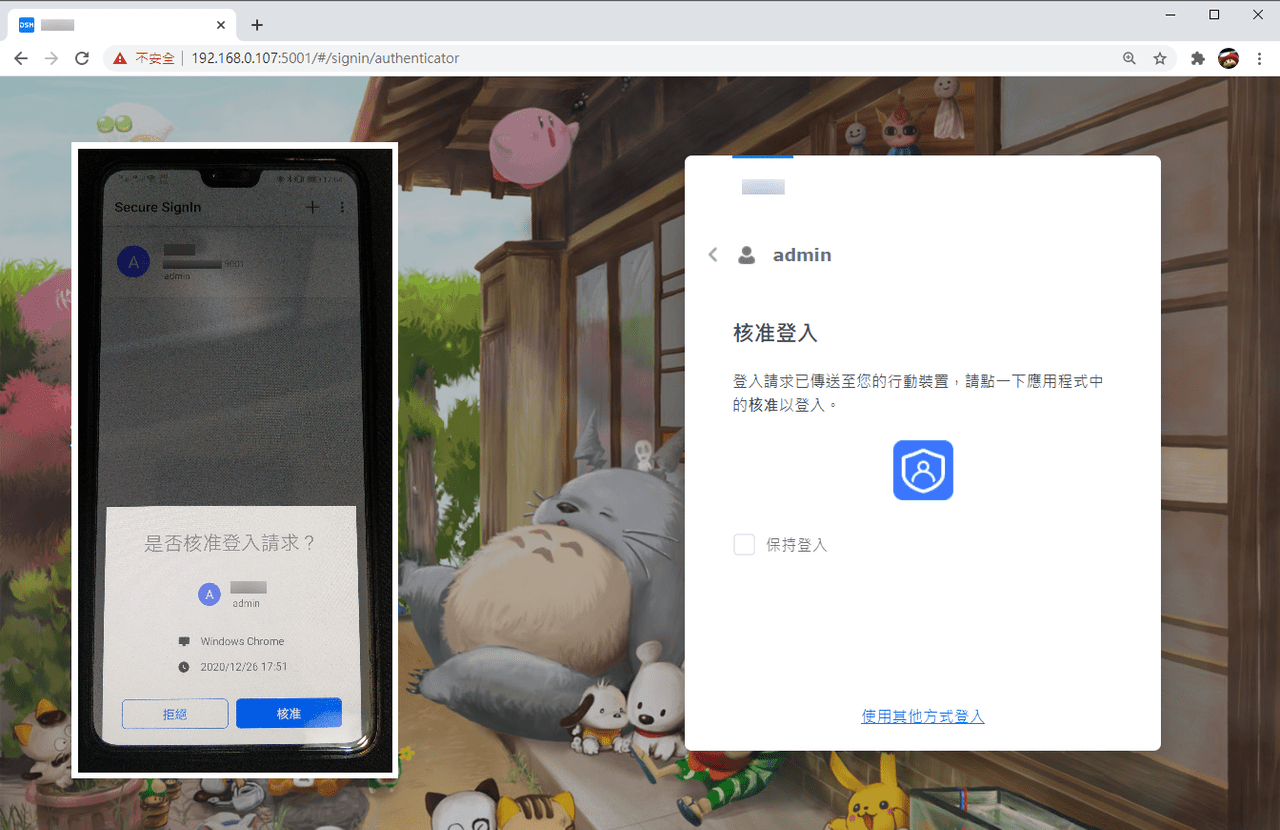Click the not-secure warning triangle icon
Screen dimensions: 1280x830
coord(120,59)
